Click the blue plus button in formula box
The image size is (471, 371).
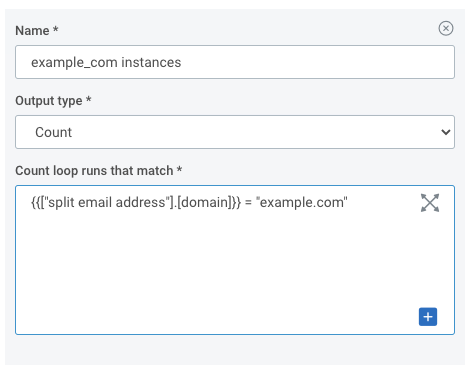coord(428,317)
